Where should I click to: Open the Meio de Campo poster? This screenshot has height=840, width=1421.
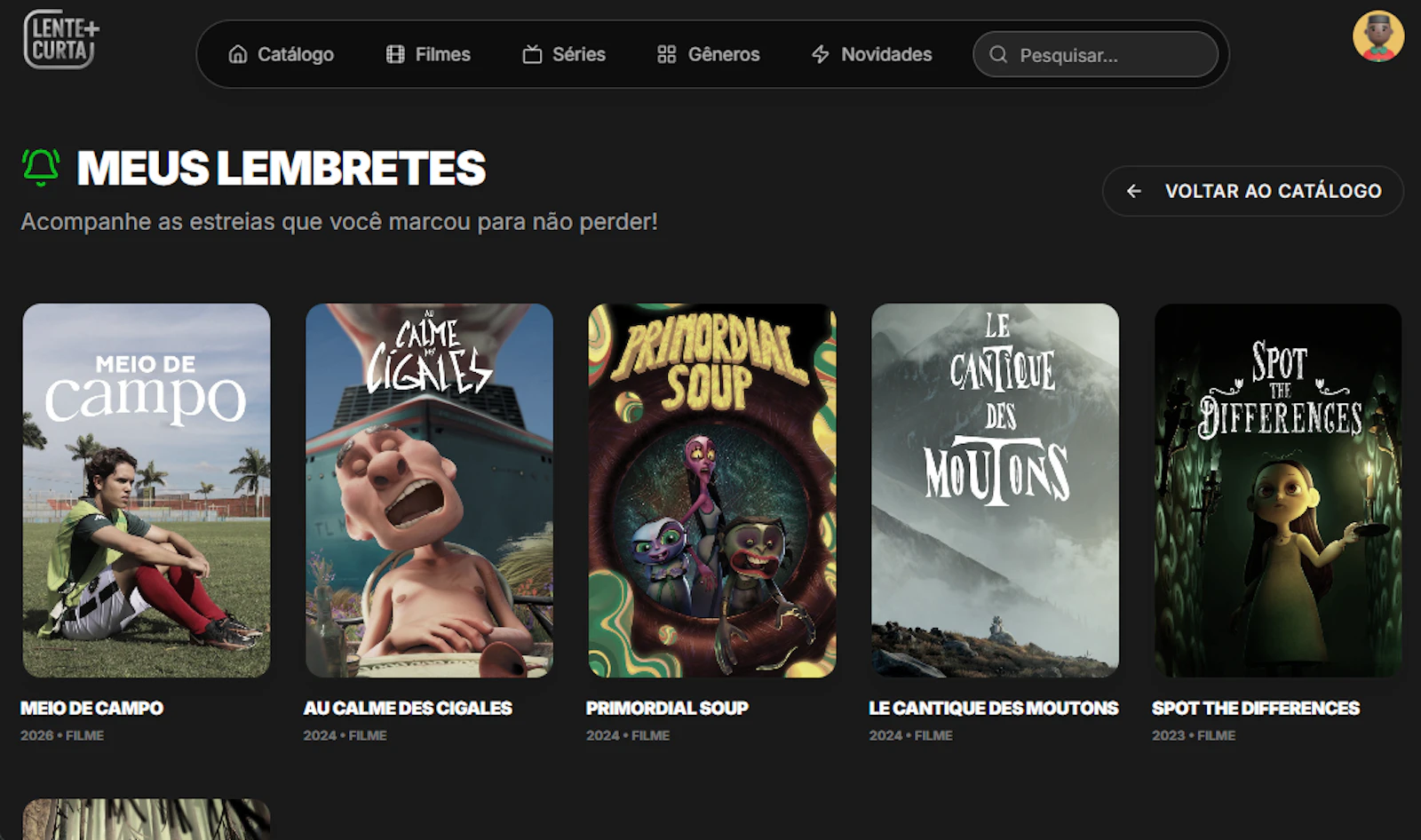[x=147, y=490]
